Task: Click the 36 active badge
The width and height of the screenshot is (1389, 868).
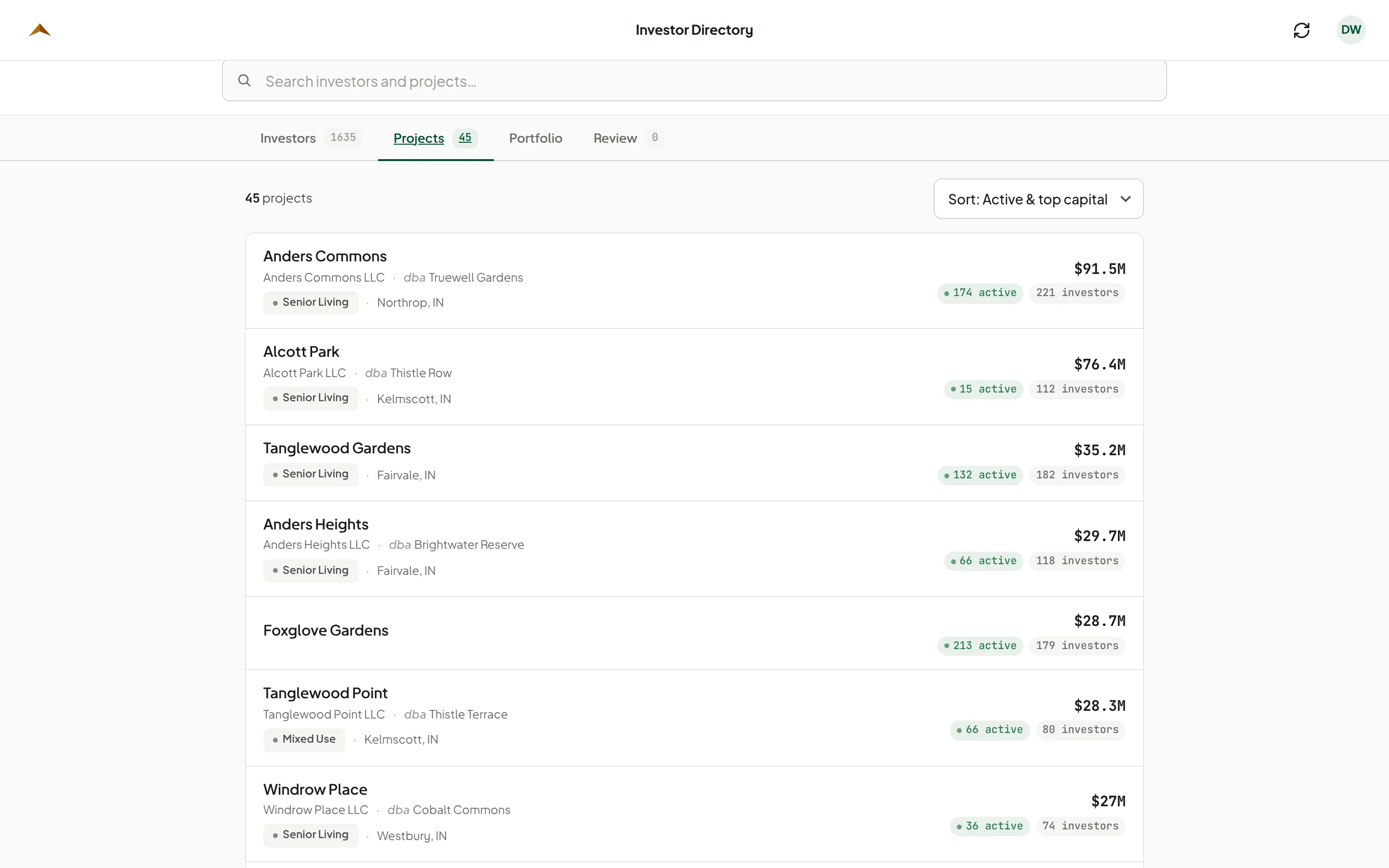Action: click(x=990, y=826)
